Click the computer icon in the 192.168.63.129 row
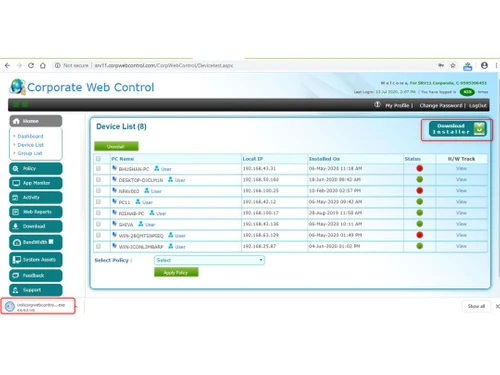 (x=115, y=235)
